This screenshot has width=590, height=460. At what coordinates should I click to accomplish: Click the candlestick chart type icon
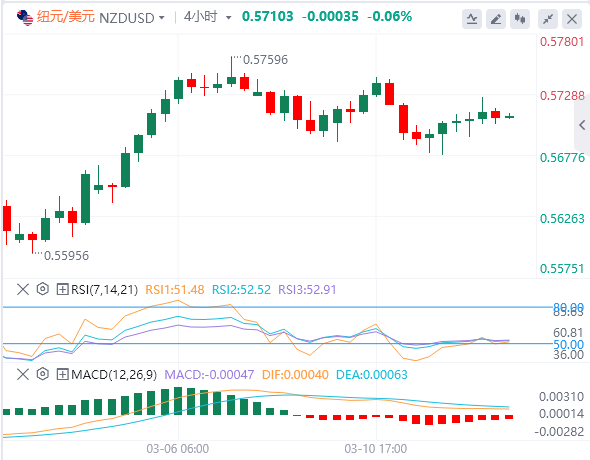point(520,19)
